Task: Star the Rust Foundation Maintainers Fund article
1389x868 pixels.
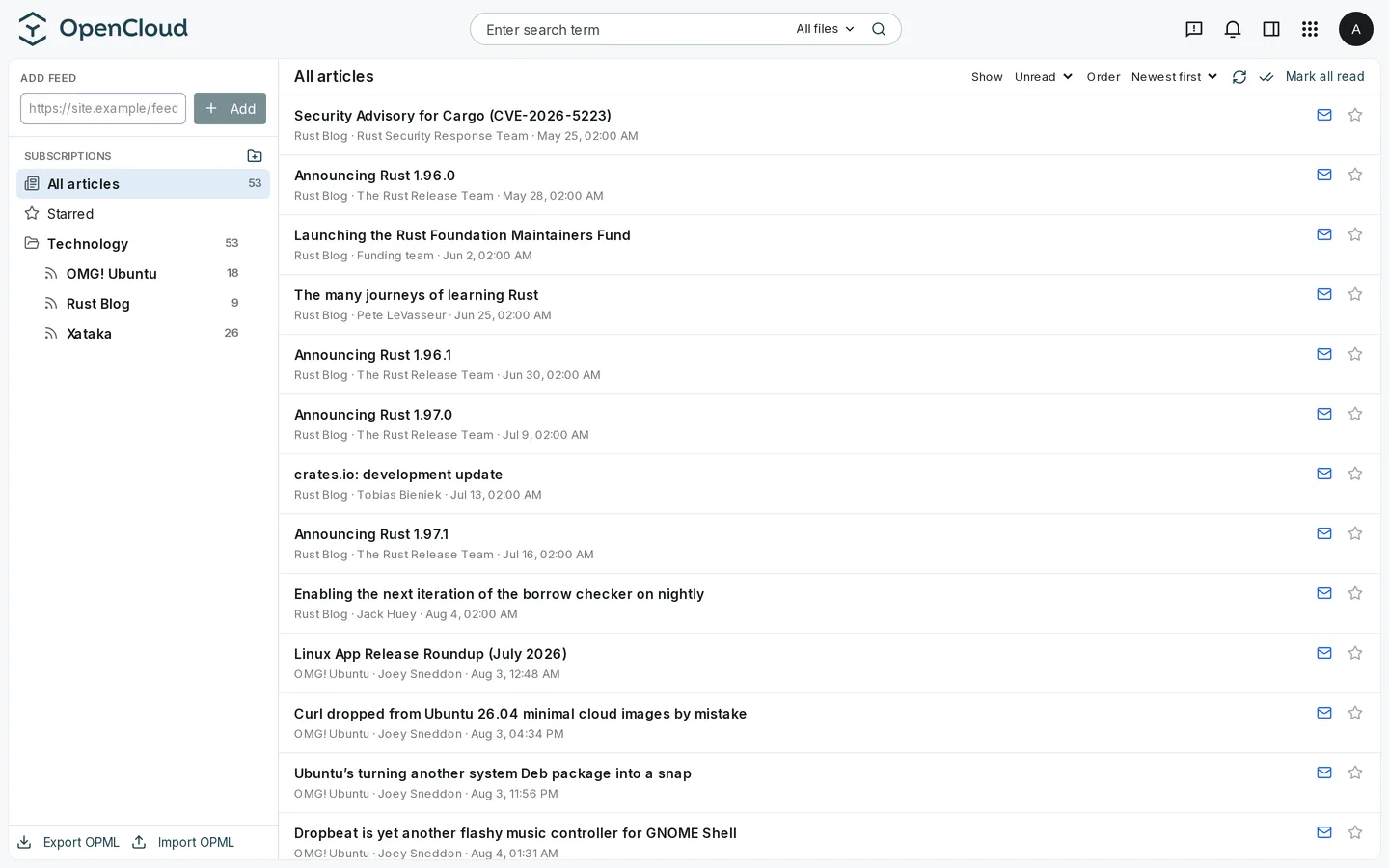Action: tap(1355, 234)
